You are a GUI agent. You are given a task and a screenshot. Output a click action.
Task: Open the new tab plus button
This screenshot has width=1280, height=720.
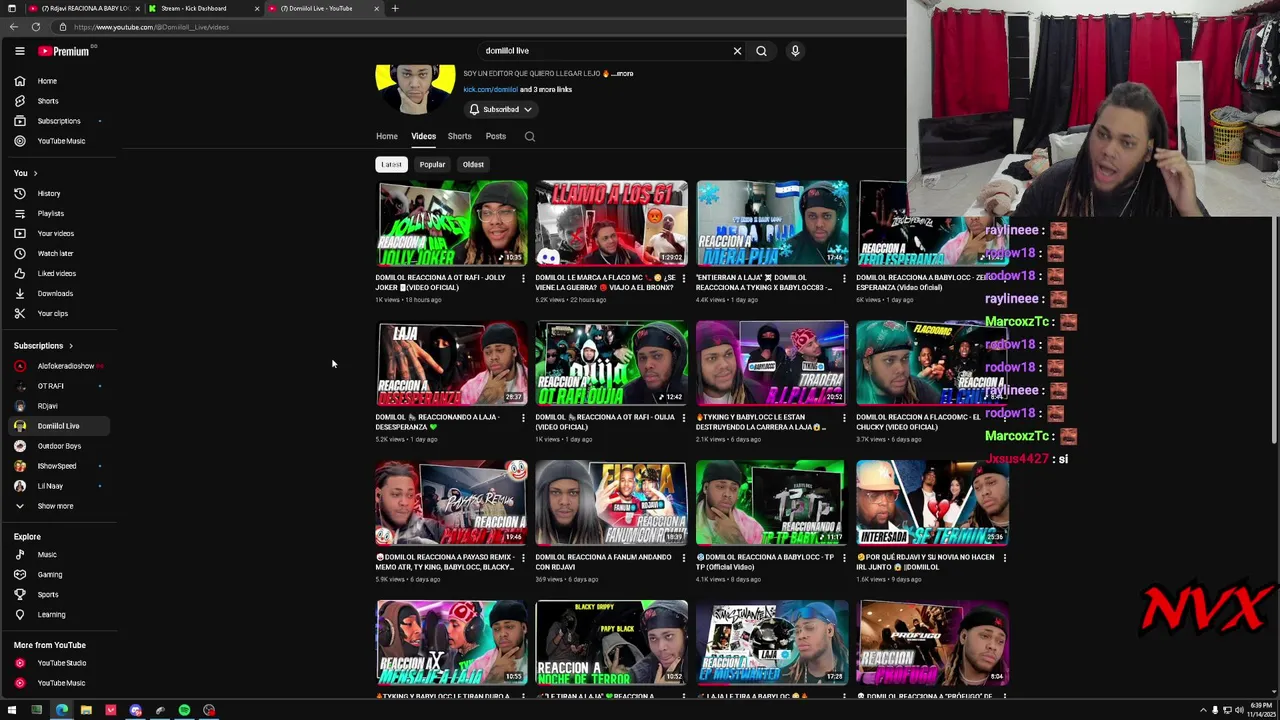(x=395, y=8)
